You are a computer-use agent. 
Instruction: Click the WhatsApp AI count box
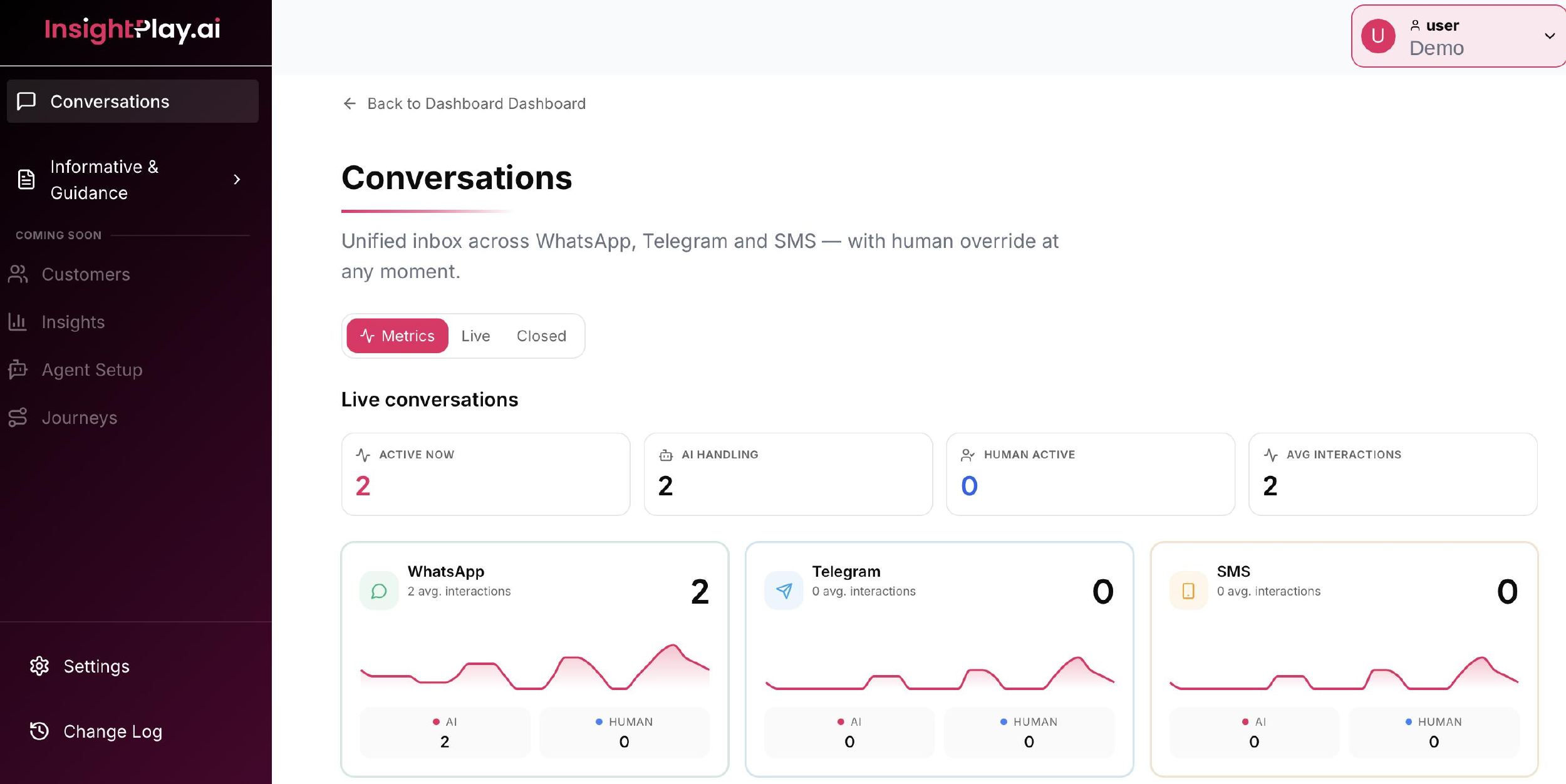coord(445,732)
